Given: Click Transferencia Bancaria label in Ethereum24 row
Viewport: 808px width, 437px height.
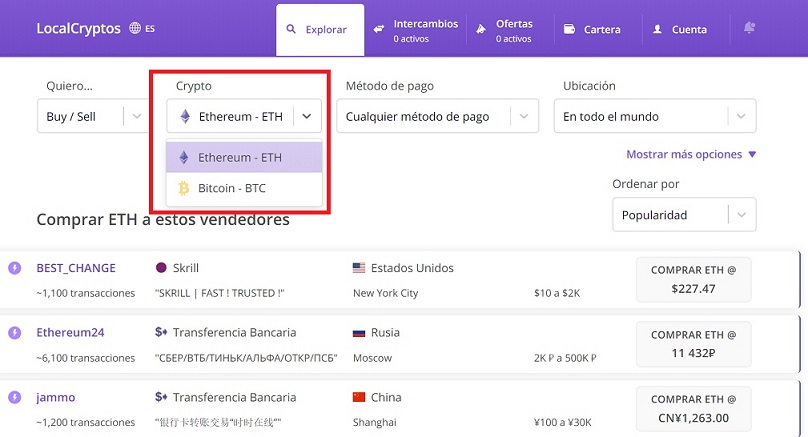Looking at the screenshot, I should [x=234, y=332].
